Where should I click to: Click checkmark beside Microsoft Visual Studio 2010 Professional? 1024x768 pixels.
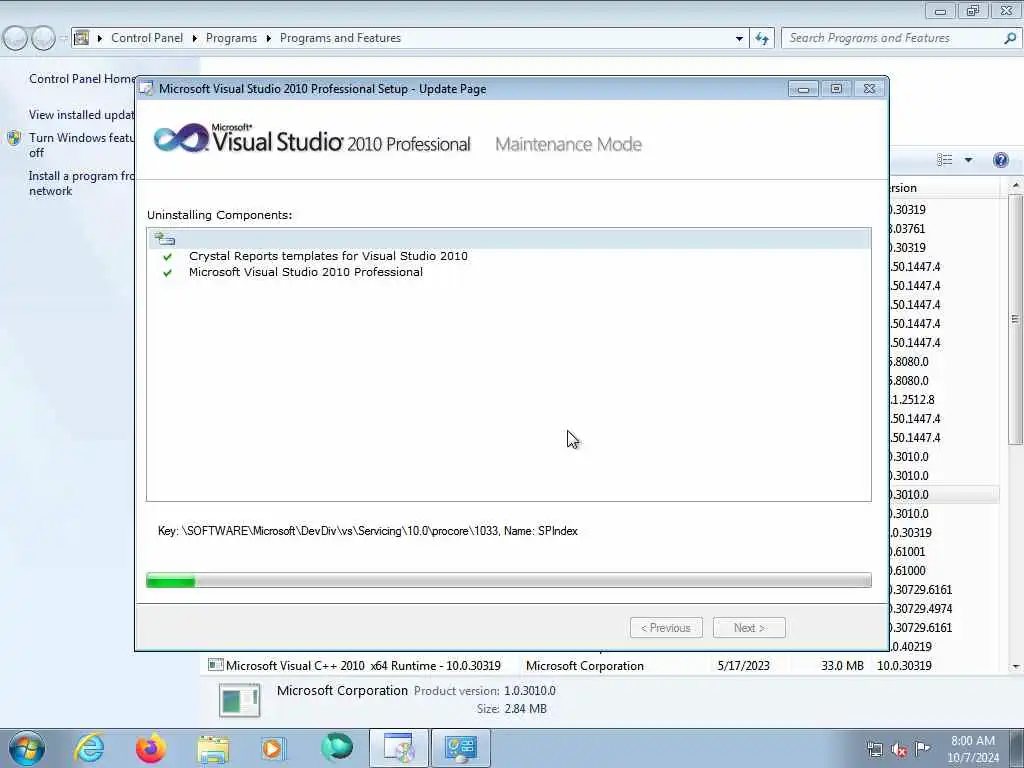(x=168, y=273)
